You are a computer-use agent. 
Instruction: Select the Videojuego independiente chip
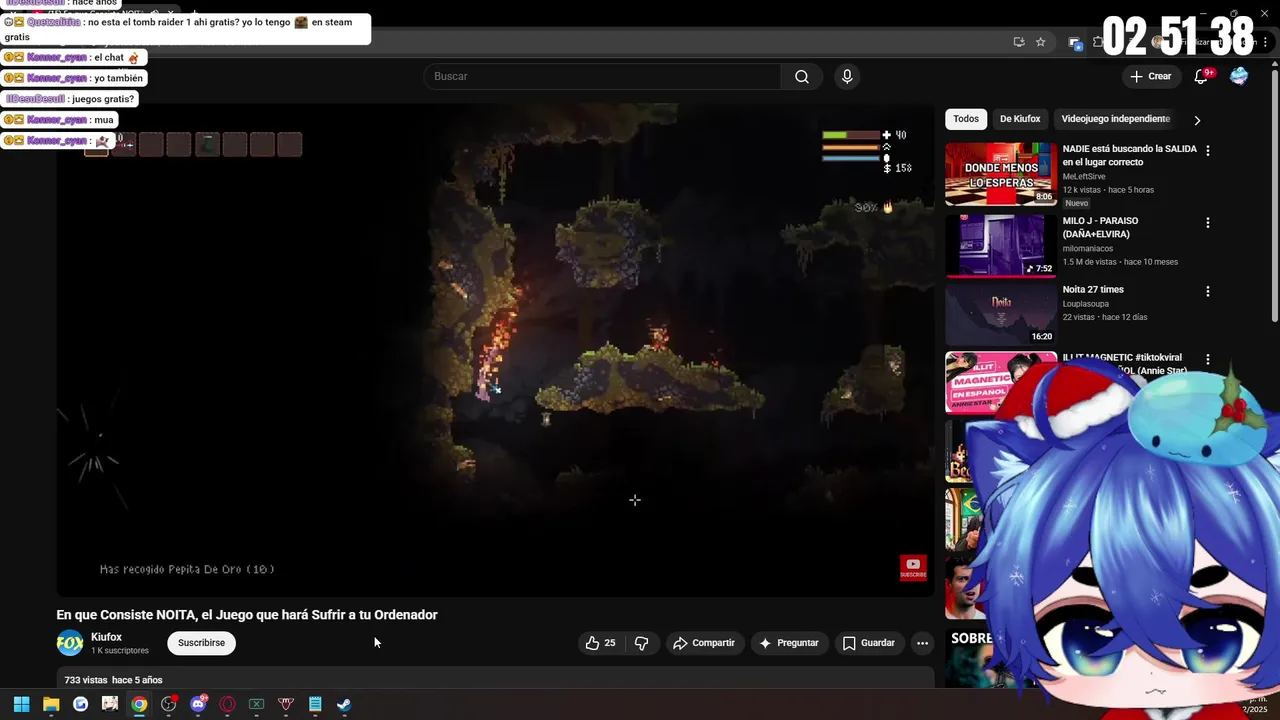1115,119
